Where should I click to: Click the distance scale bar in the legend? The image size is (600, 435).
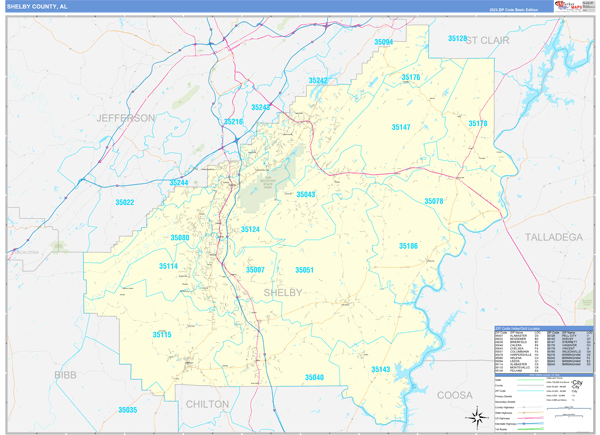(x=569, y=408)
